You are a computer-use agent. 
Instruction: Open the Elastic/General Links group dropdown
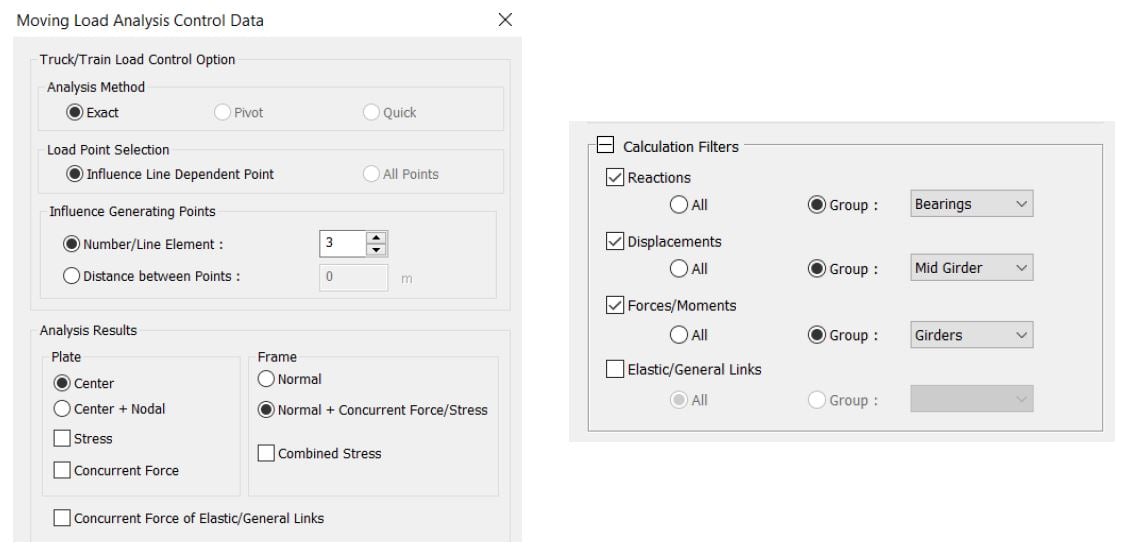[x=971, y=399]
